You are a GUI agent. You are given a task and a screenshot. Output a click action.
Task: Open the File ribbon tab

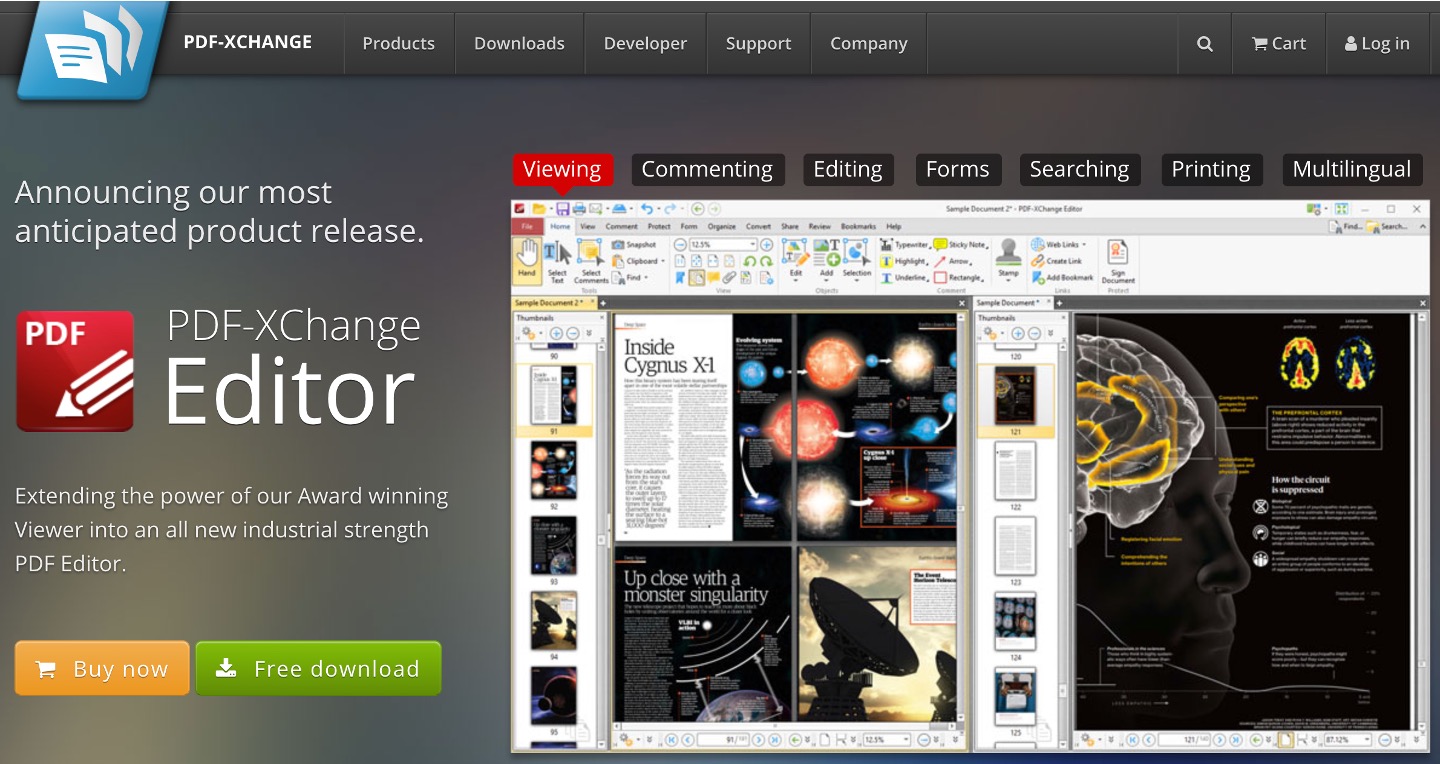pyautogui.click(x=527, y=227)
